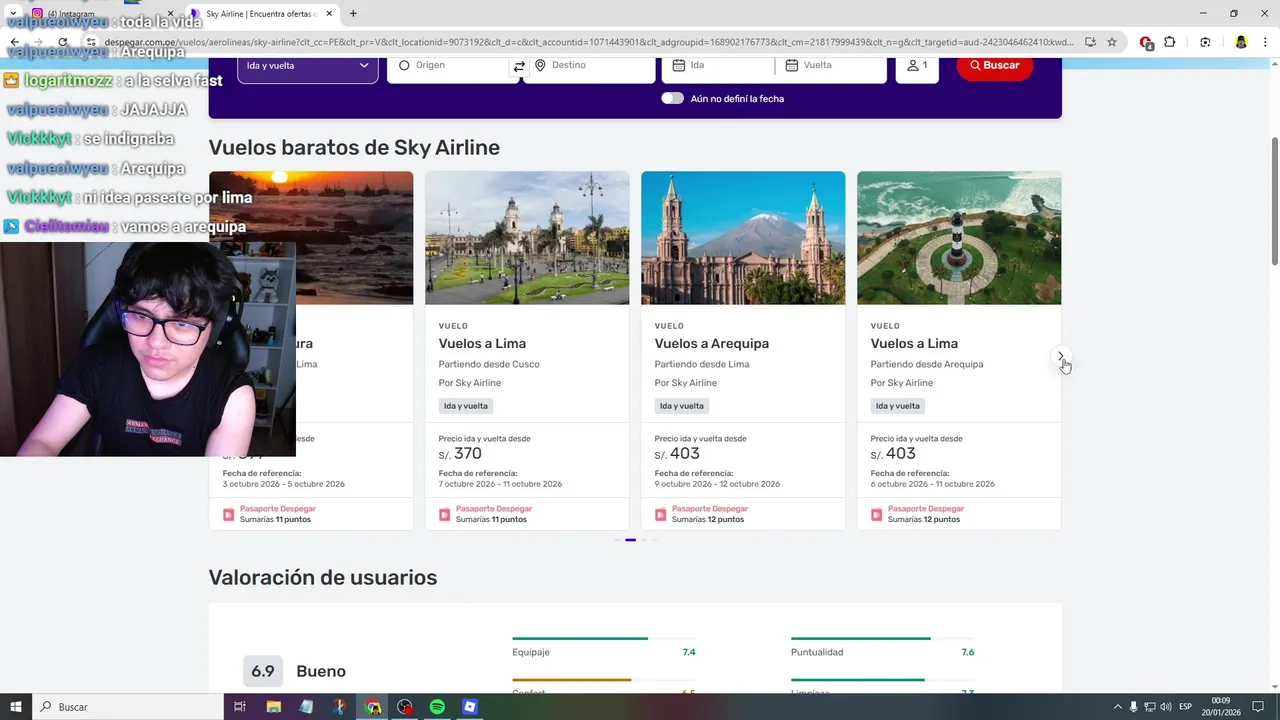Open File Explorer from the taskbar
Viewport: 1280px width, 720px height.
273,707
